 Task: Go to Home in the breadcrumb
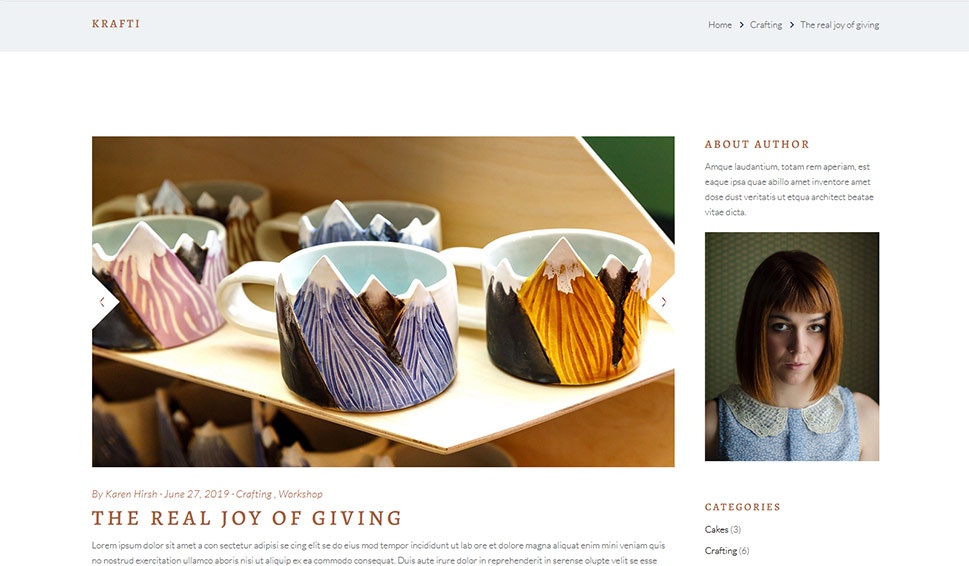[x=720, y=25]
